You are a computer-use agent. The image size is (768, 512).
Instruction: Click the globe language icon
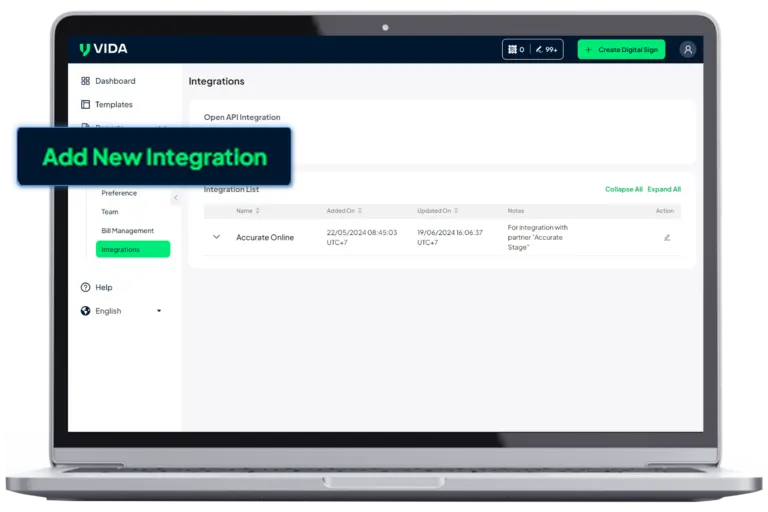coord(85,311)
